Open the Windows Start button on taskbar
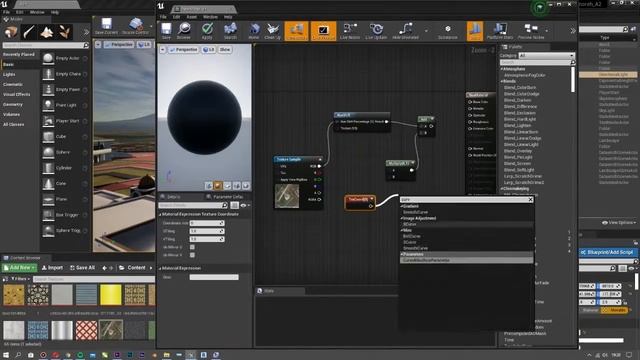The image size is (640, 360). 6,355
